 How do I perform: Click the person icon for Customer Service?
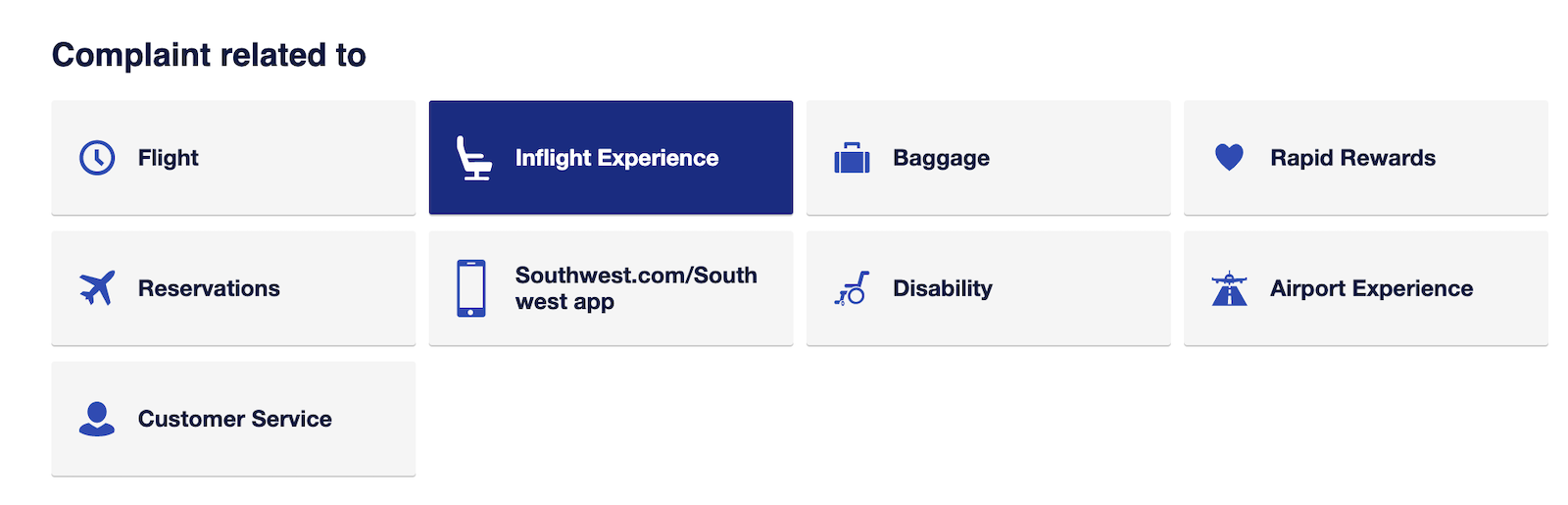coord(97,419)
